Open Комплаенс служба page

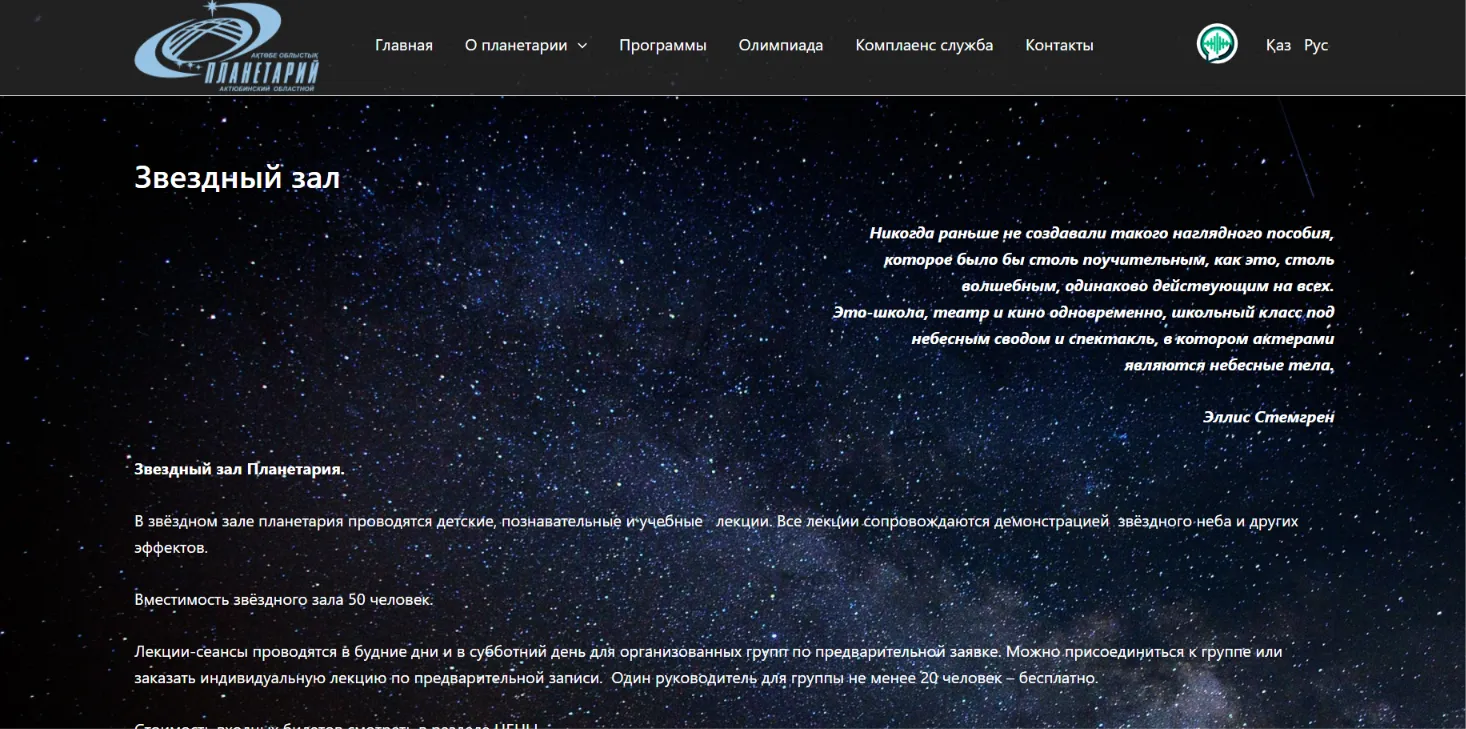tap(925, 45)
